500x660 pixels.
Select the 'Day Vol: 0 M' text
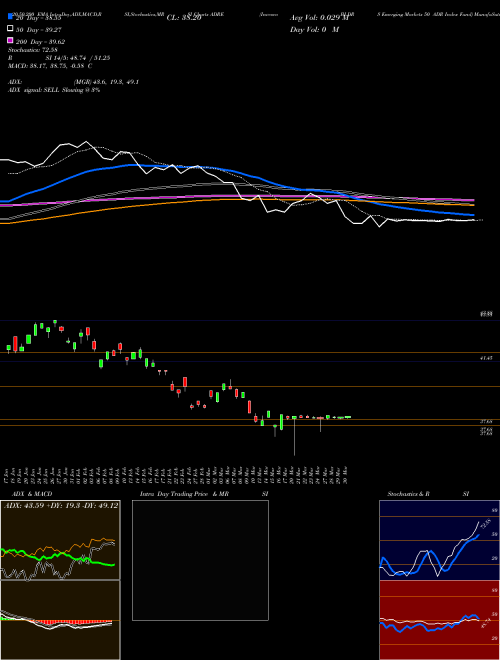point(314,30)
